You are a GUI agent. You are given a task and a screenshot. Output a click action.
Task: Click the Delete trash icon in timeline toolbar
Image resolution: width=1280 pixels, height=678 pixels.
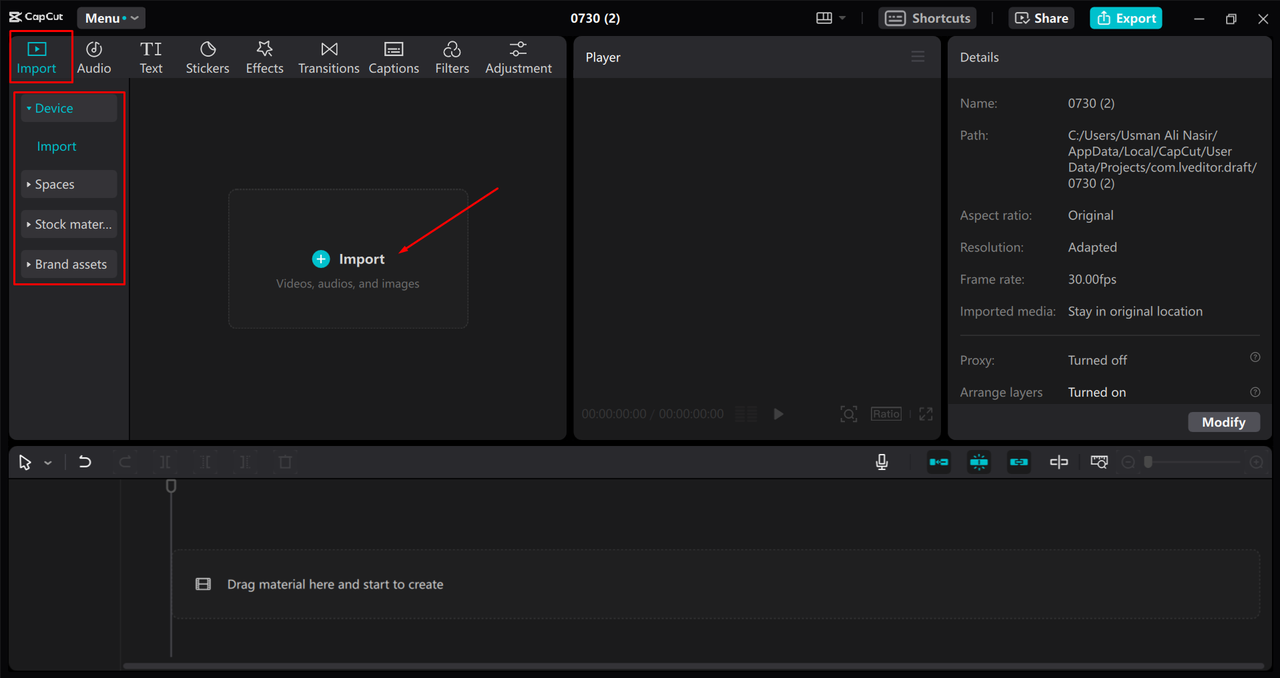click(285, 462)
